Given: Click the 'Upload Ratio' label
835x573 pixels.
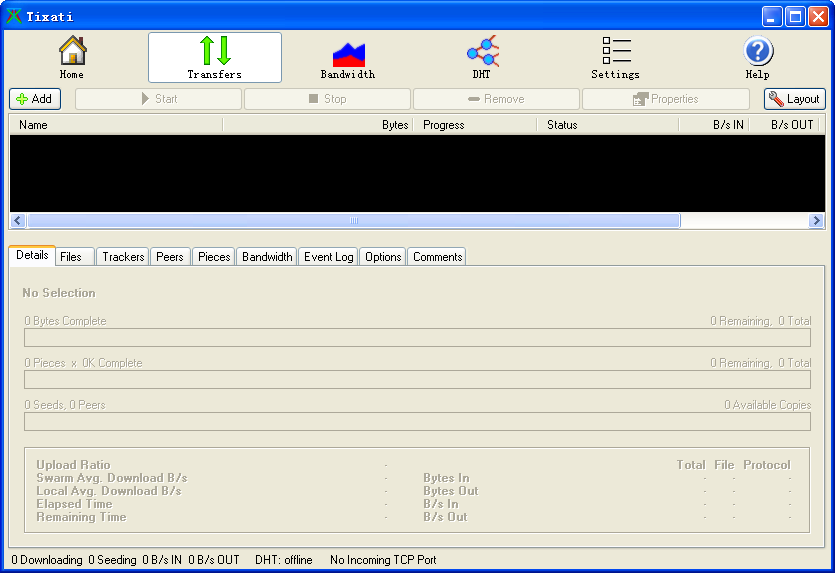Looking at the screenshot, I should 73,465.
